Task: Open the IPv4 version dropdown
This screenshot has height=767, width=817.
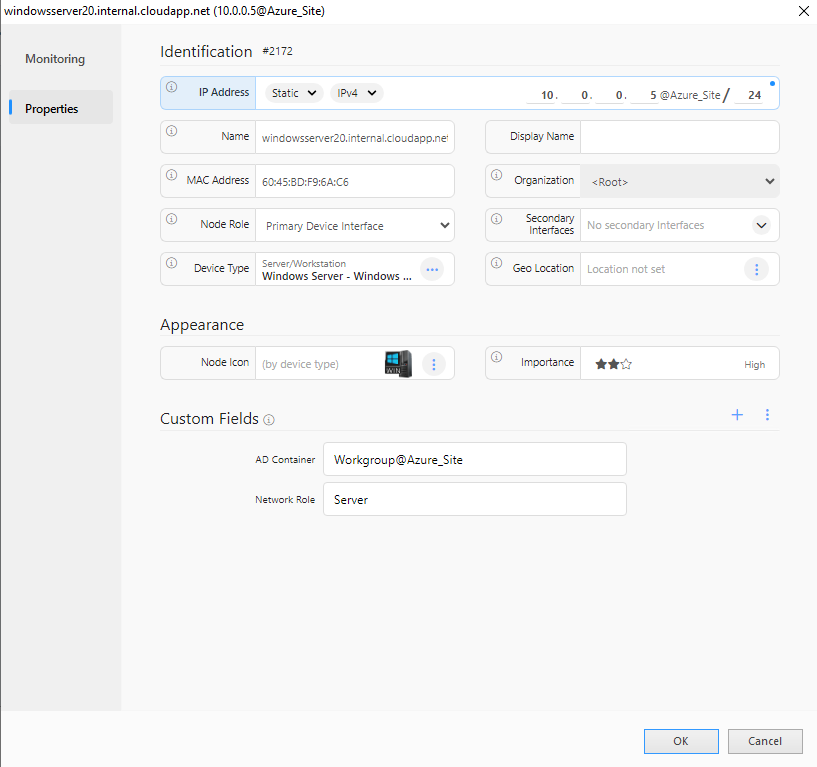Action: tap(357, 93)
